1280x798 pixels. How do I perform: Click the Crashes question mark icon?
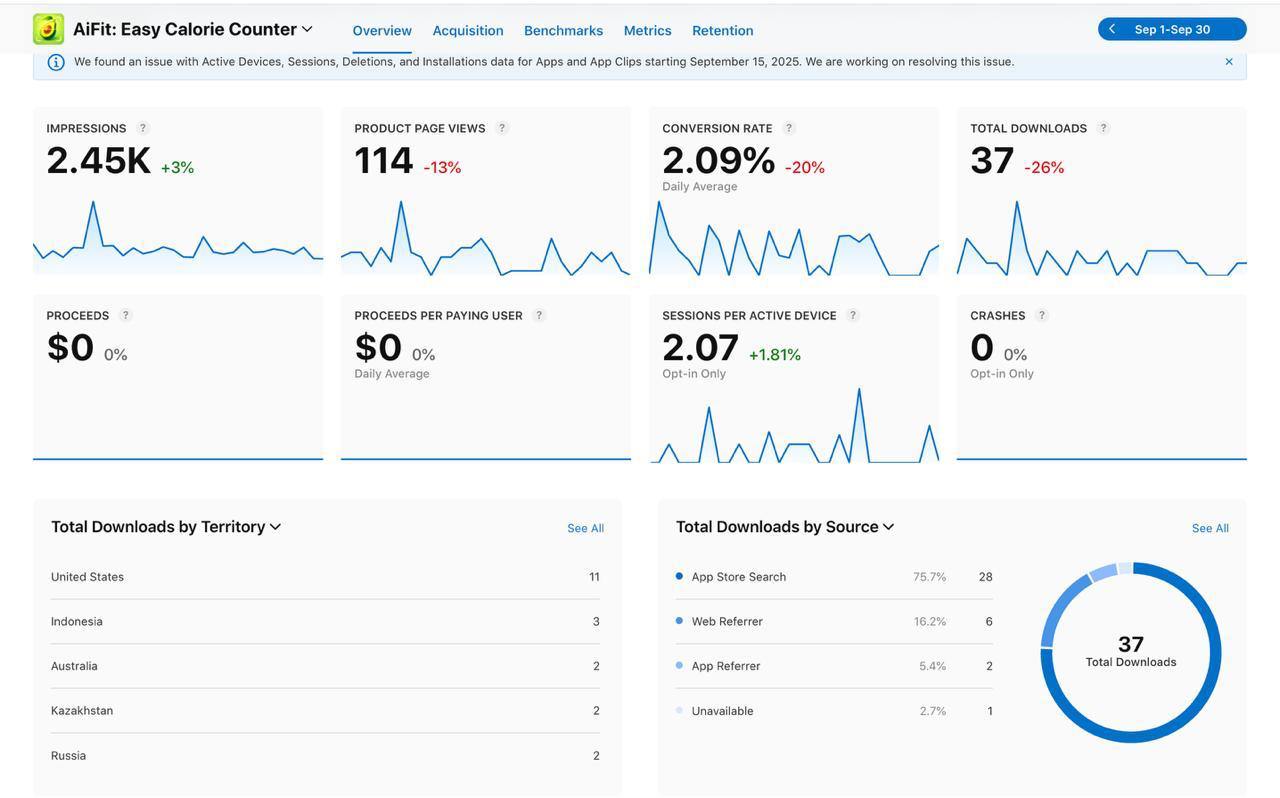(x=1041, y=315)
